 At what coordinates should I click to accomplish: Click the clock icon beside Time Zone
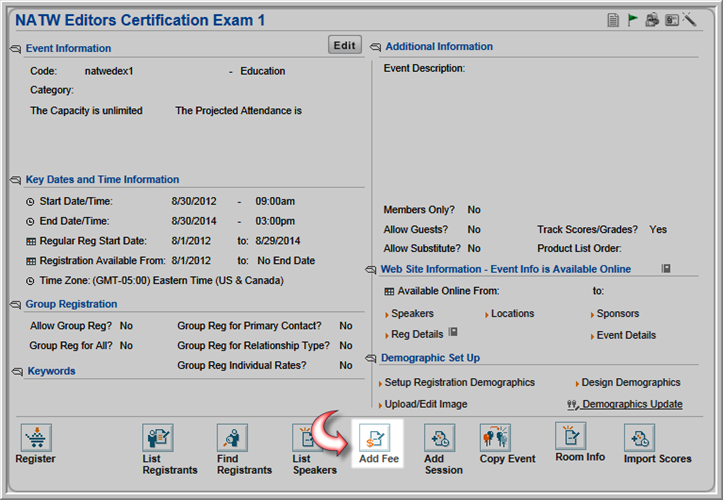[30, 281]
